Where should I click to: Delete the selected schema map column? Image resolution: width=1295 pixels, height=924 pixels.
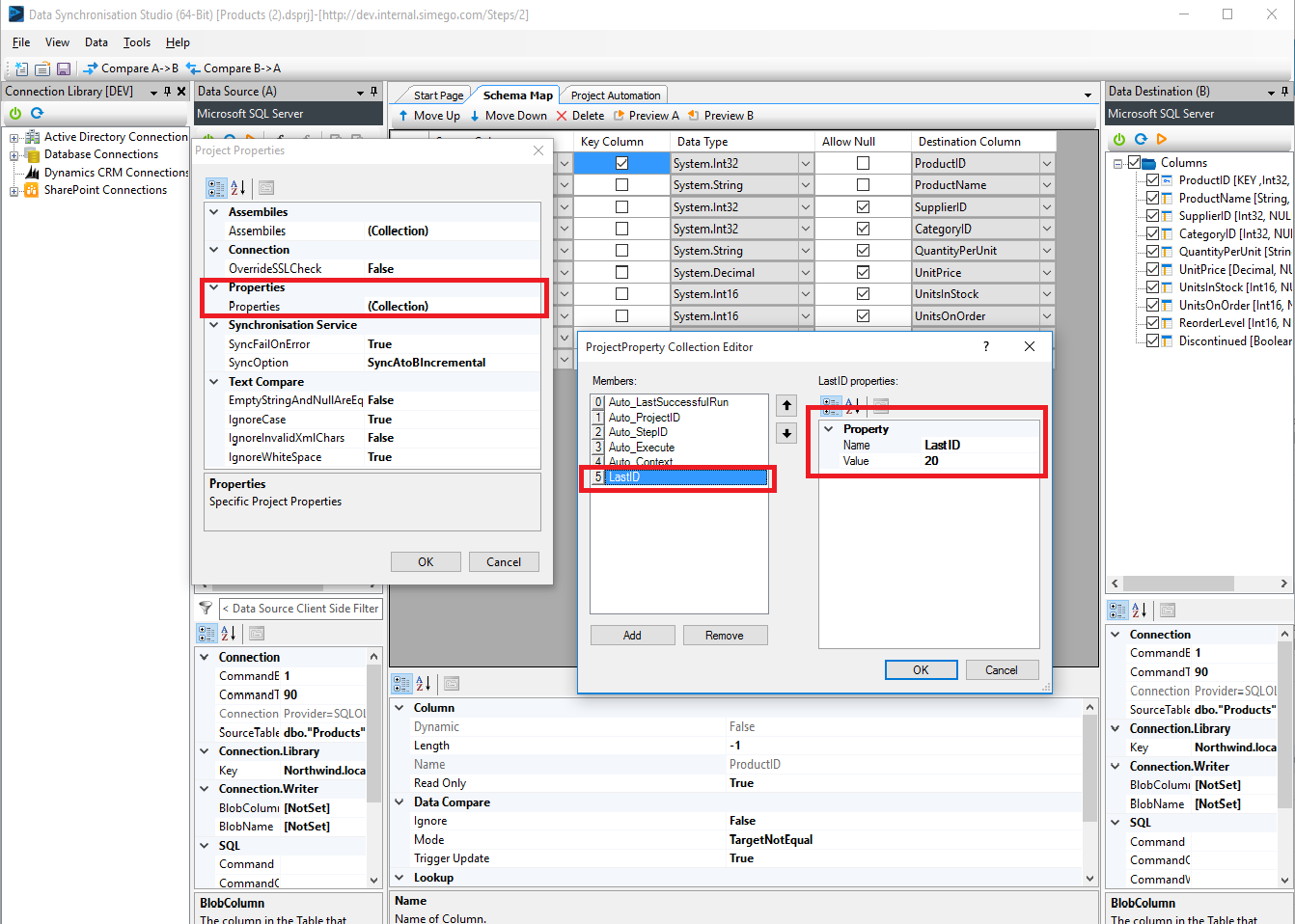tap(580, 116)
